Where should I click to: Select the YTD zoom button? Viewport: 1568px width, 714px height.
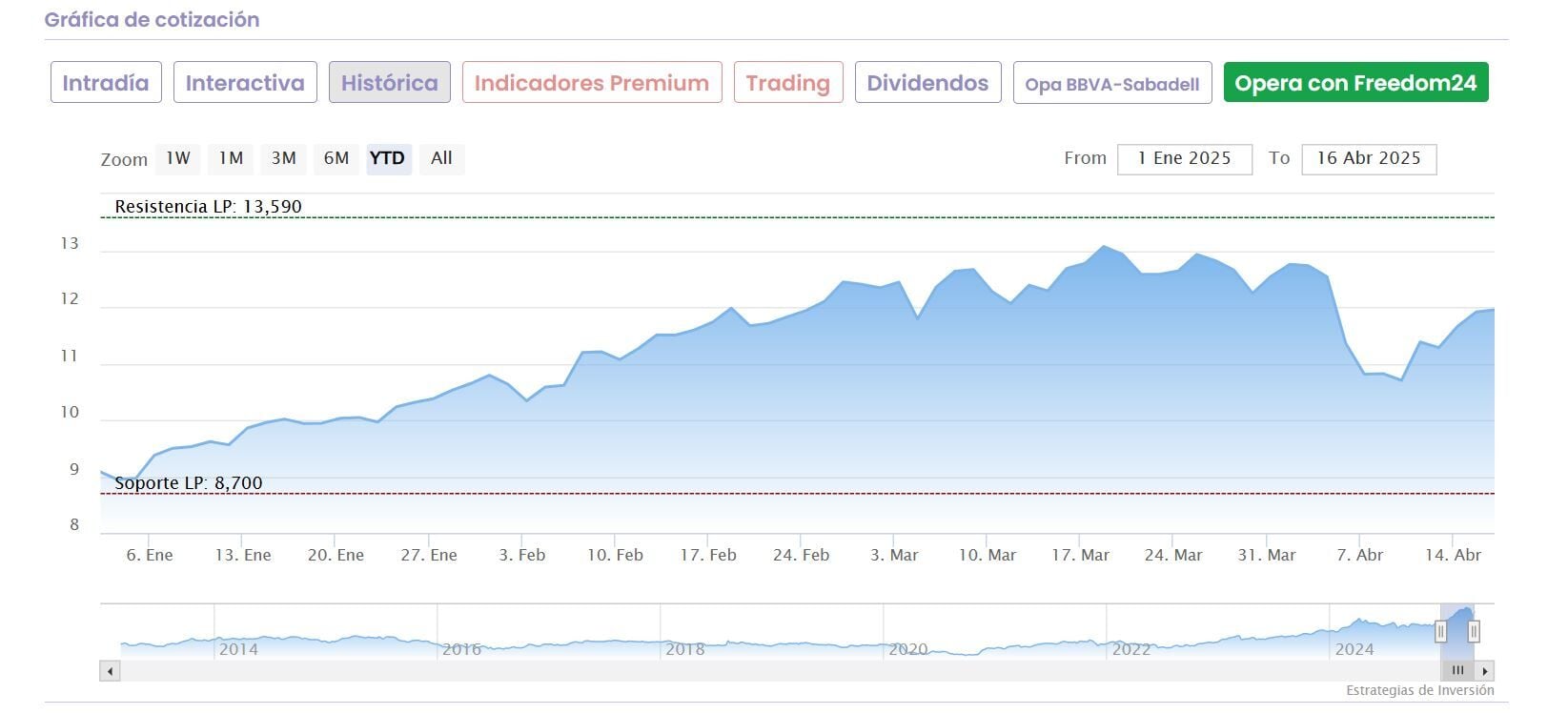coord(387,158)
